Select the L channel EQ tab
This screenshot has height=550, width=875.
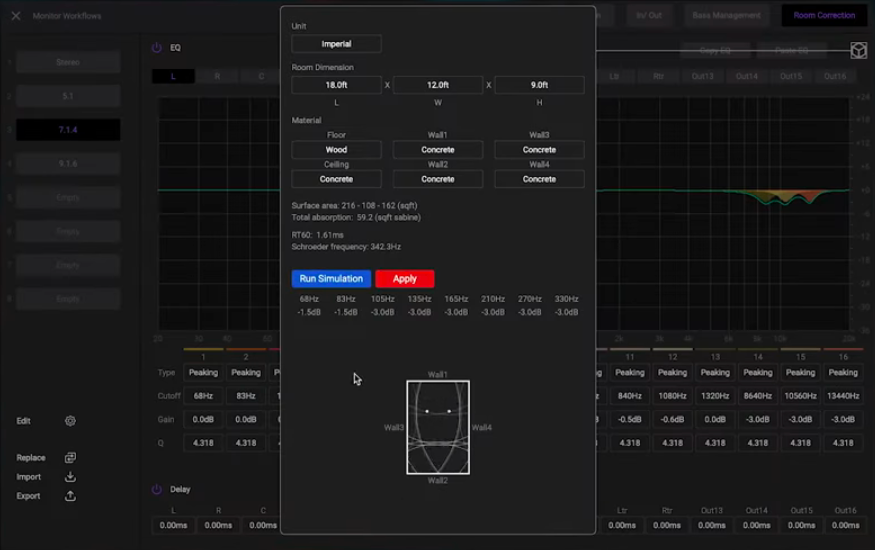[173, 76]
